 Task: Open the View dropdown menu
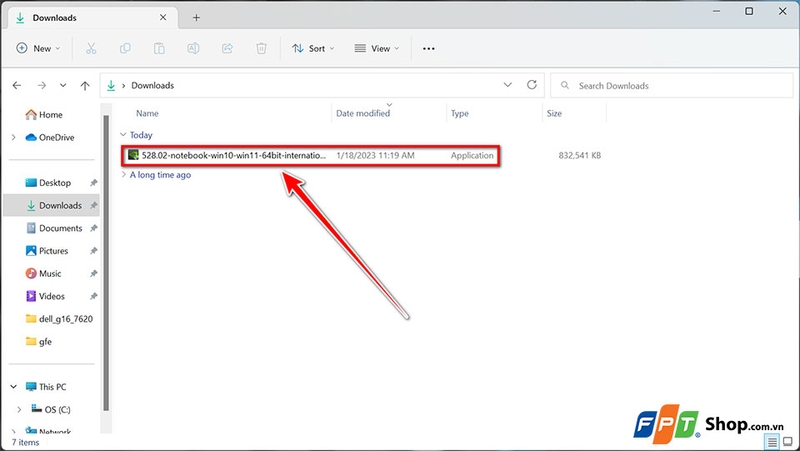(x=377, y=48)
